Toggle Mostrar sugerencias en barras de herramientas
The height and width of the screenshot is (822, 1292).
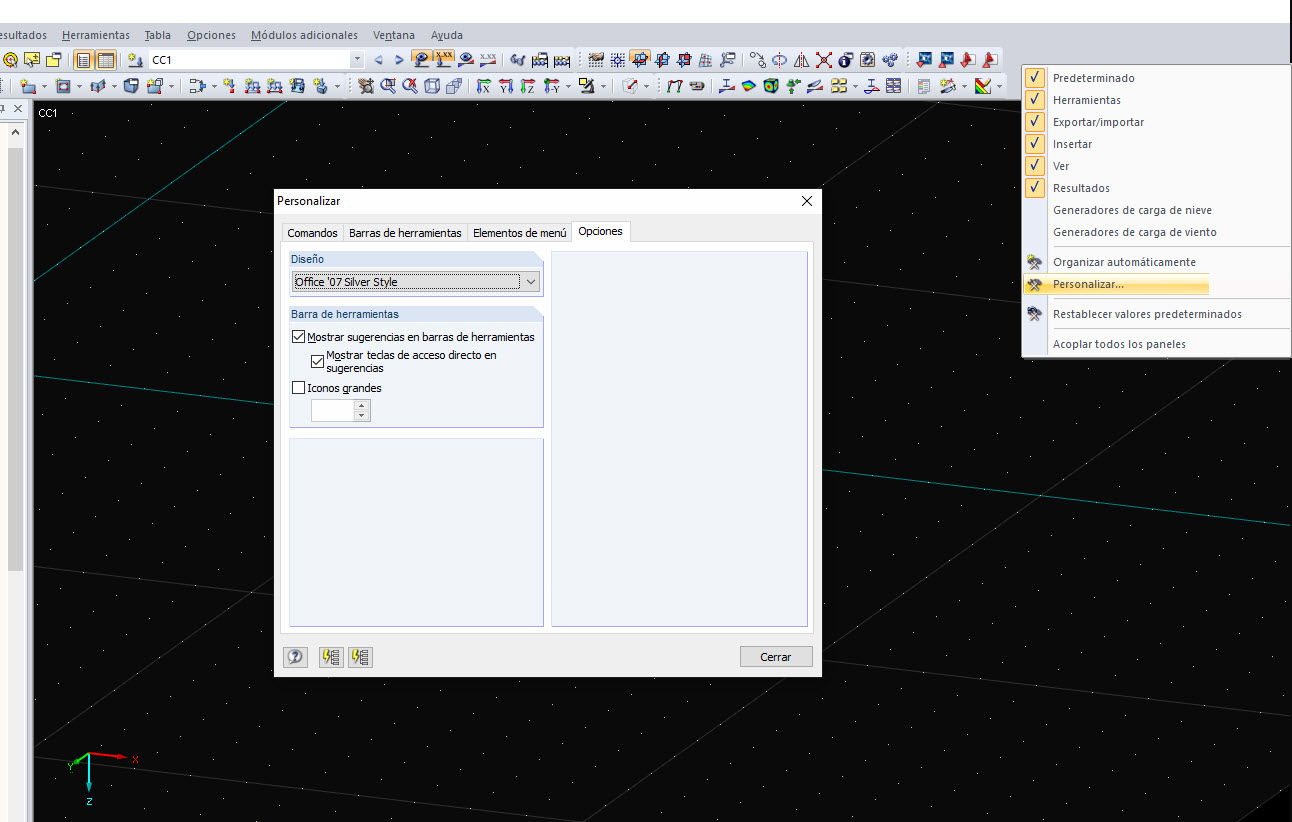coord(298,337)
